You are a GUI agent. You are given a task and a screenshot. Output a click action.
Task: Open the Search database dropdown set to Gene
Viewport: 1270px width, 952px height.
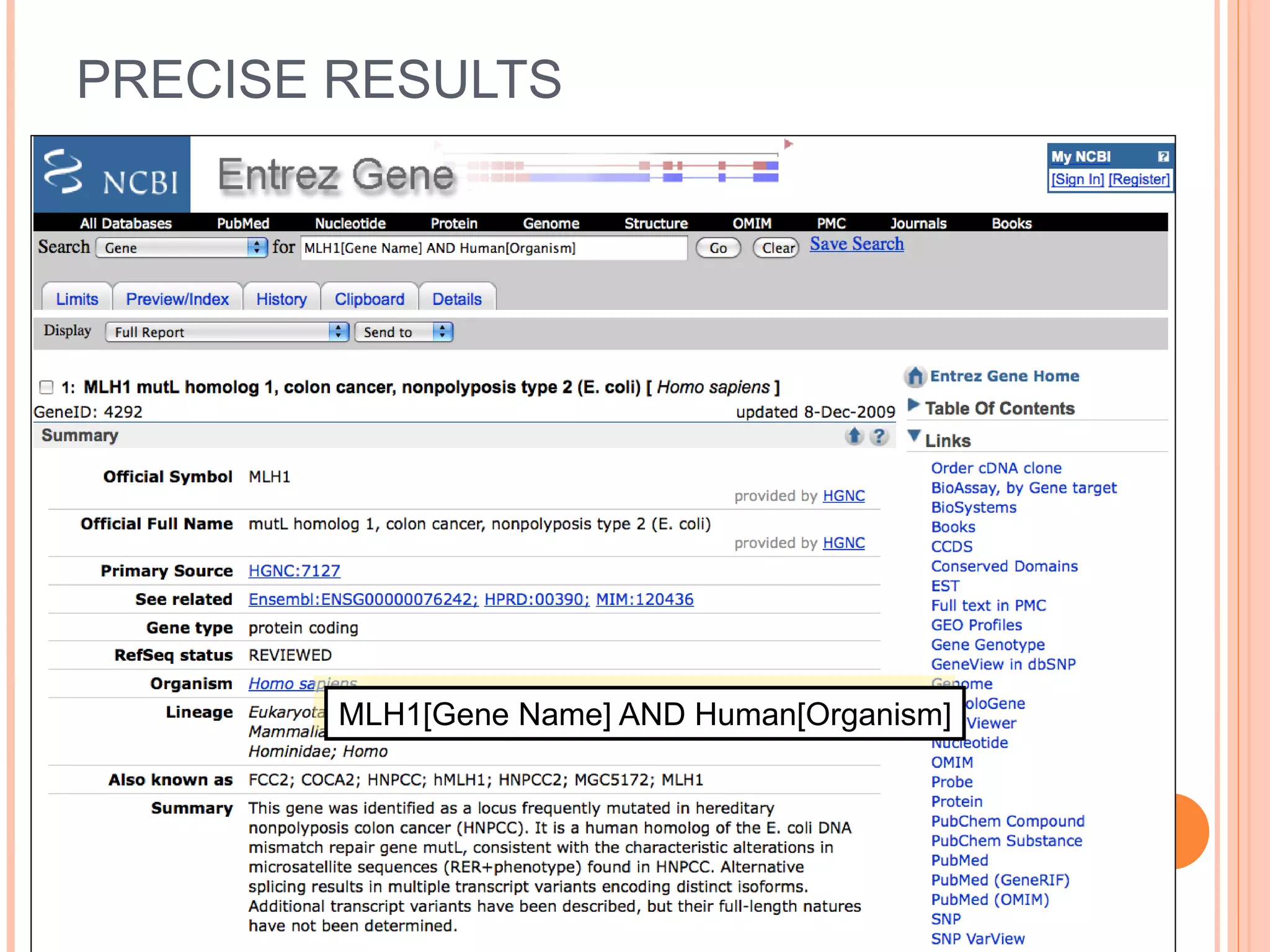pos(182,247)
